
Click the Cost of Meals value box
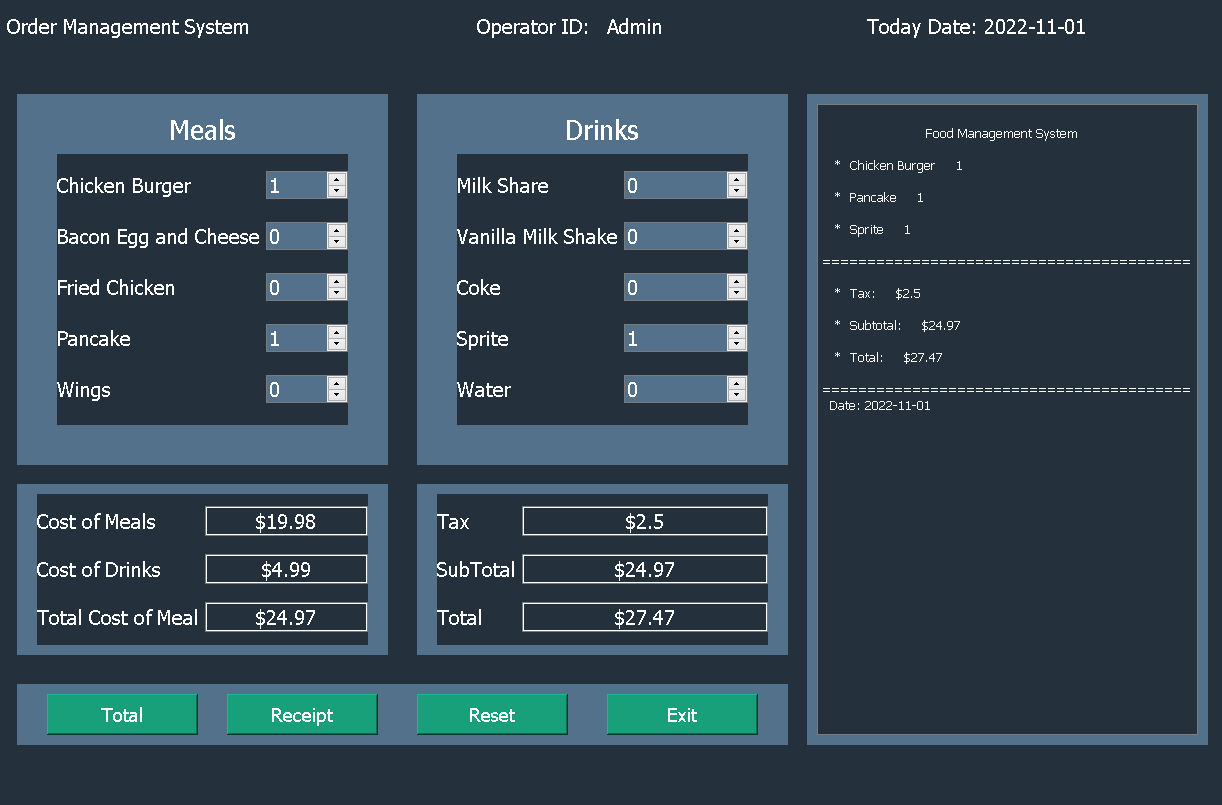286,521
